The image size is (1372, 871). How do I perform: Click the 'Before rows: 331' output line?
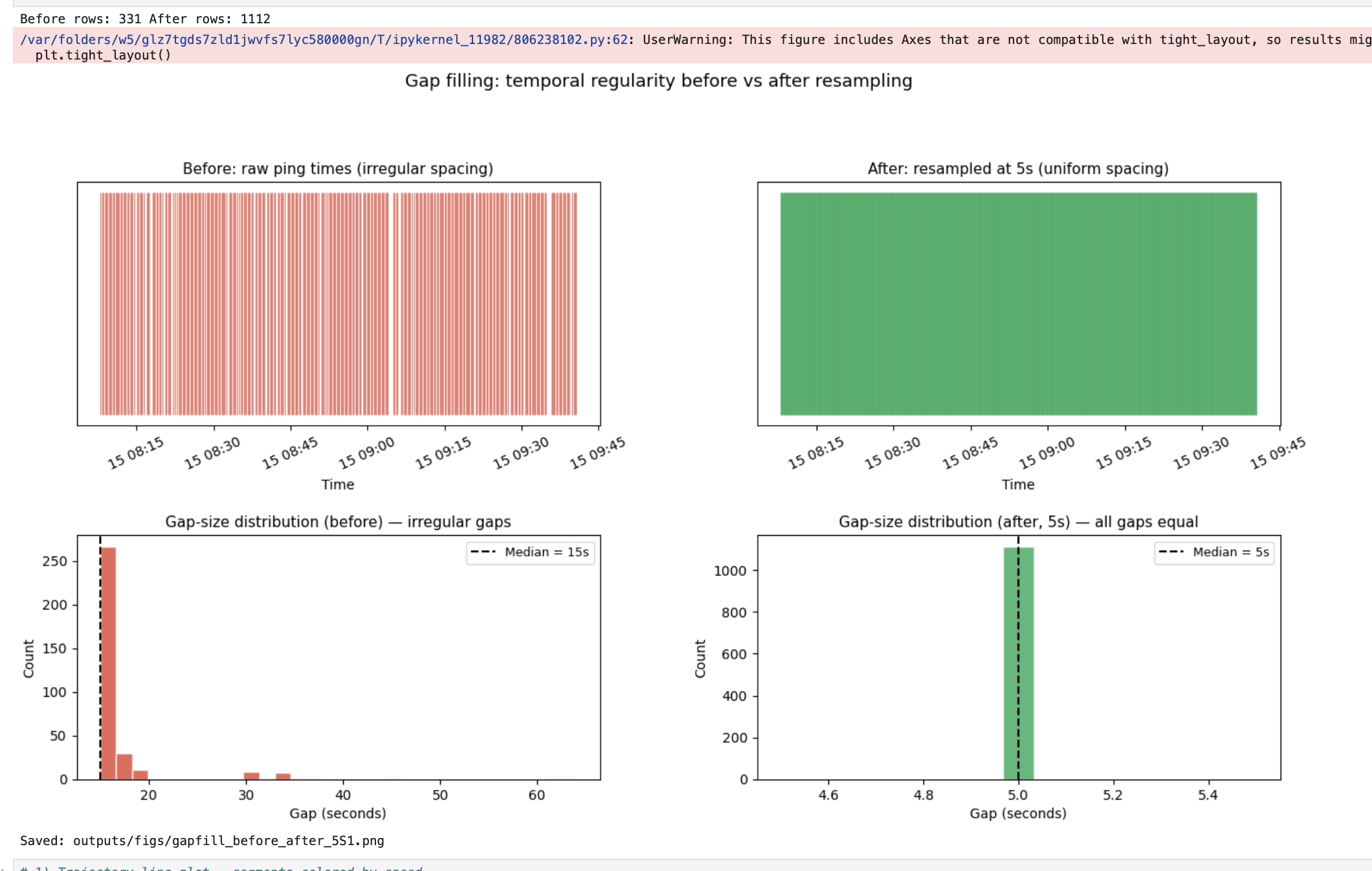click(145, 19)
